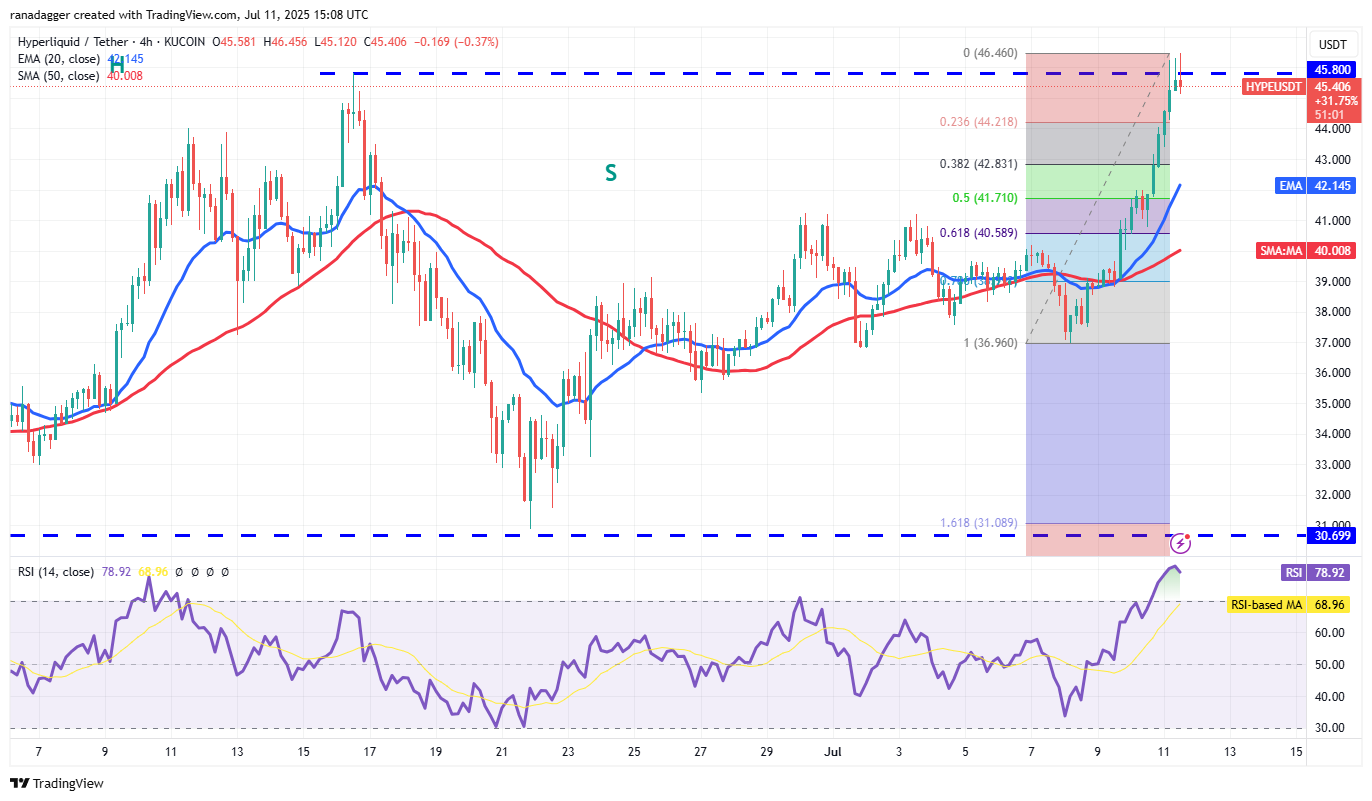Viewport: 1372px width, 801px height.
Task: Click the red SMA:MA 40.008 axis label
Action: (x=1332, y=251)
